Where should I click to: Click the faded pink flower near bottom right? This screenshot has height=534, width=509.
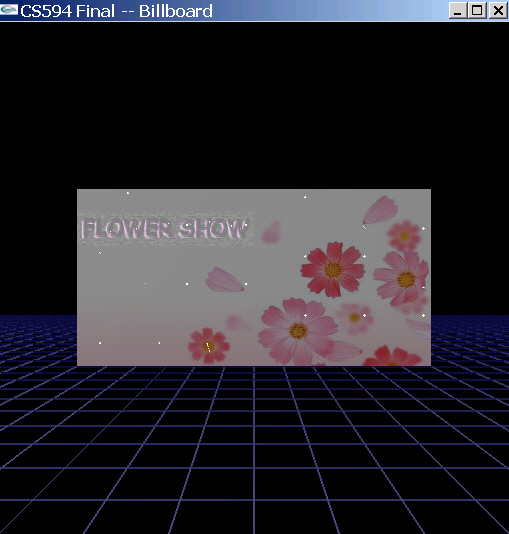354,318
